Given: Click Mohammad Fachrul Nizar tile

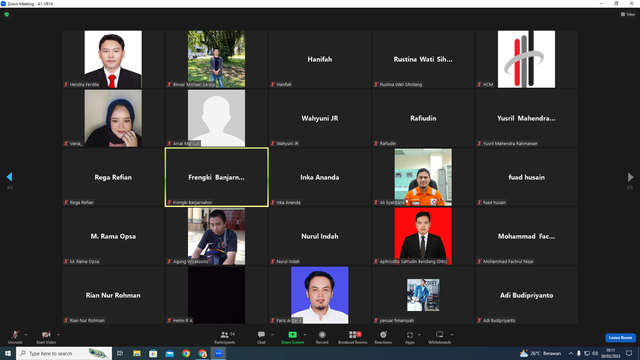Looking at the screenshot, I should point(526,236).
